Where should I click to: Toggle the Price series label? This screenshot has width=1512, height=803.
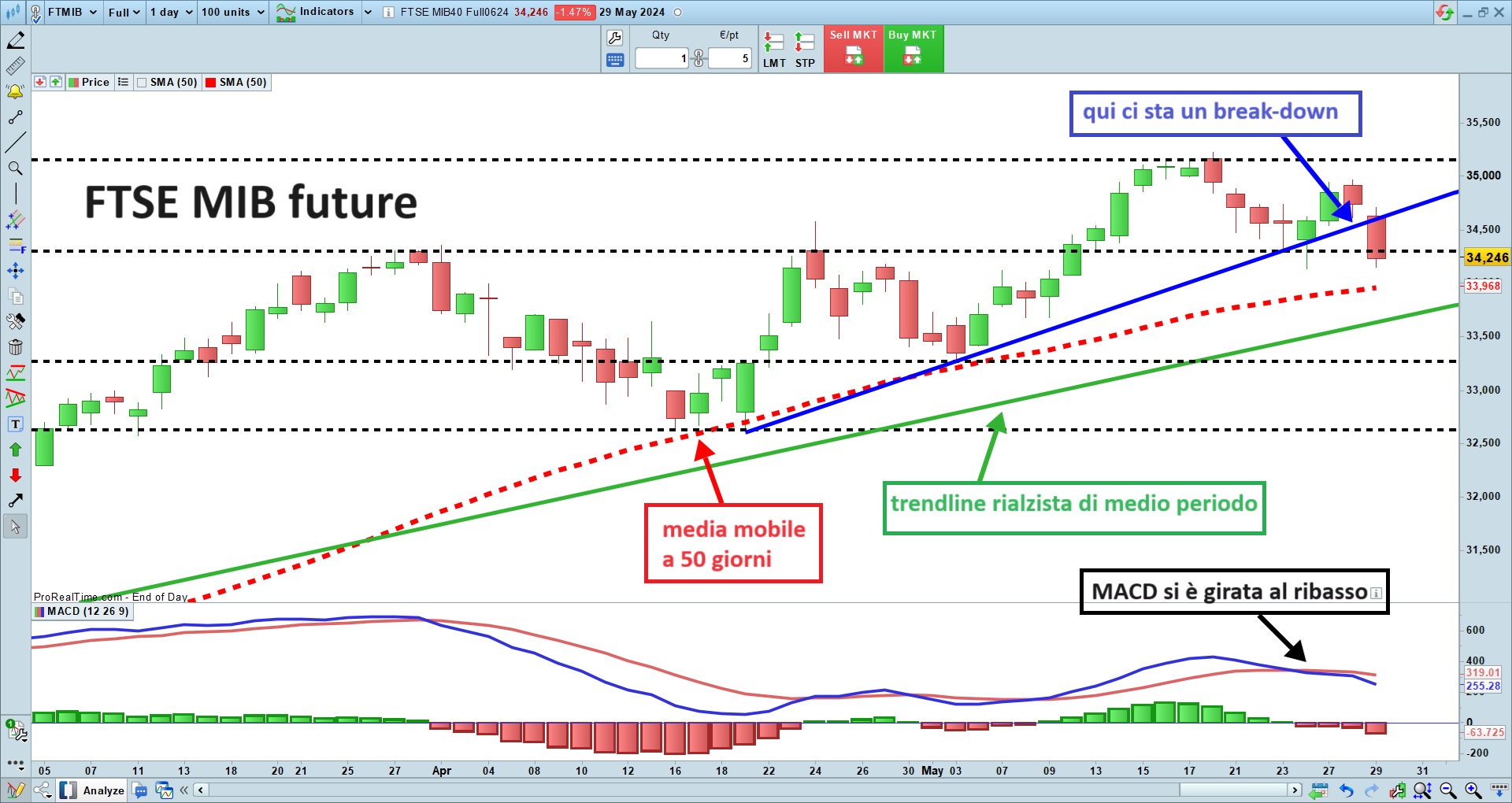pyautogui.click(x=89, y=83)
